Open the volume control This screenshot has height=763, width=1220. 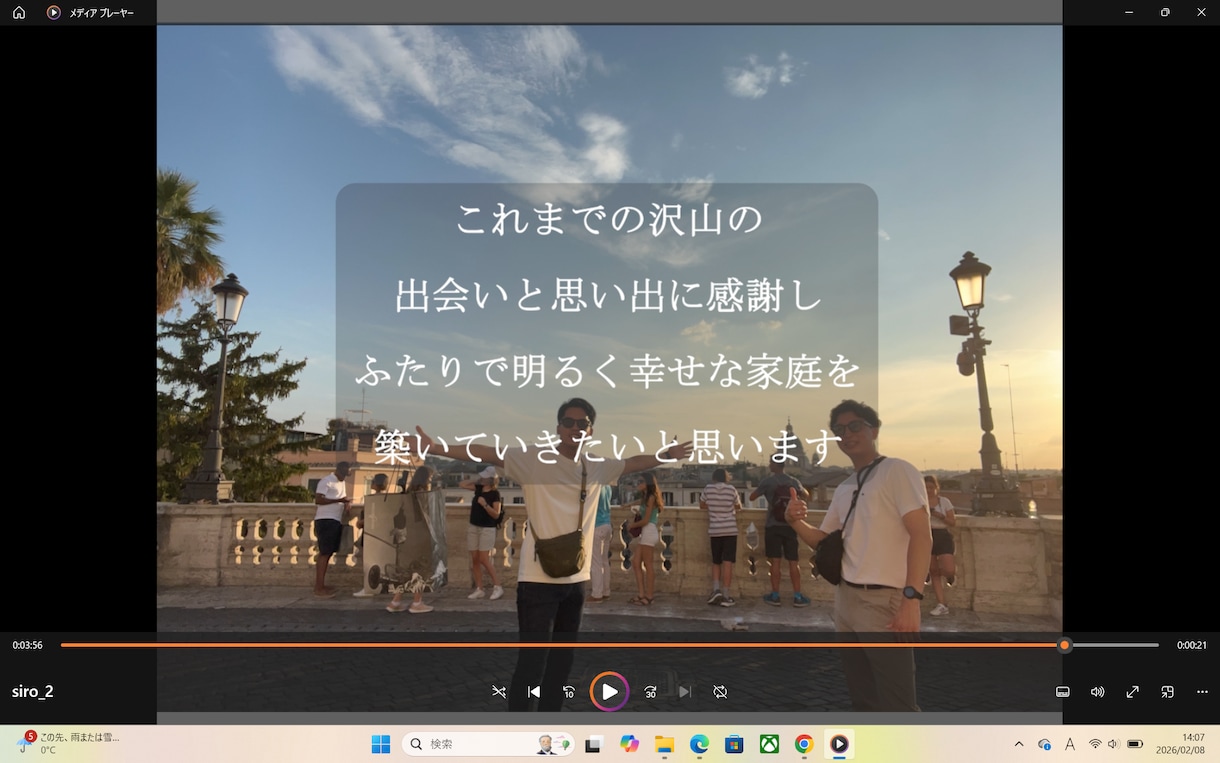point(1098,692)
